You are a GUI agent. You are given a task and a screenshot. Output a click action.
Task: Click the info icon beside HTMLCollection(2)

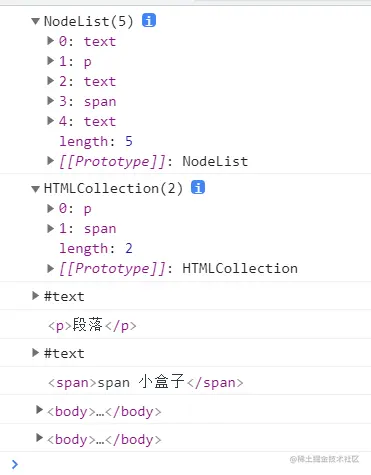click(198, 187)
